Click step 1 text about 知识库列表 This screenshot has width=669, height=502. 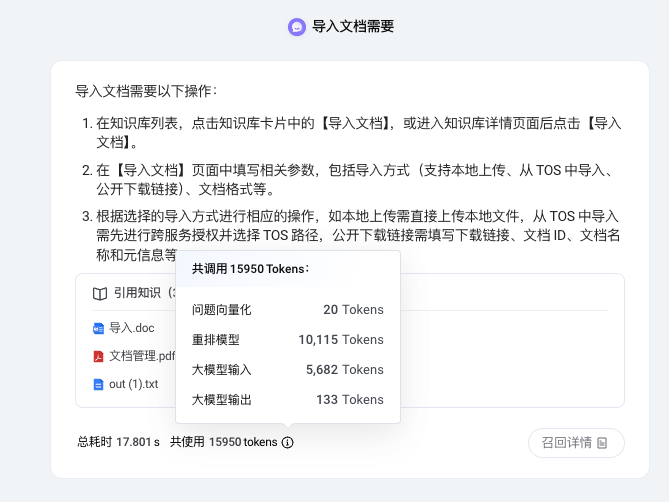tap(358, 133)
